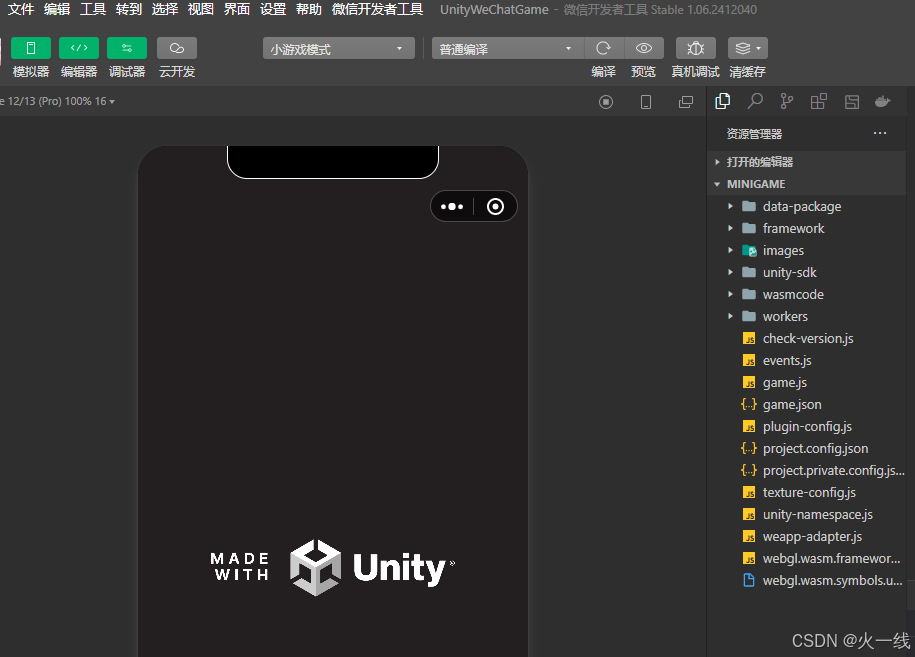Collapse the MINIGAME folder tree
915x657 pixels.
point(717,184)
